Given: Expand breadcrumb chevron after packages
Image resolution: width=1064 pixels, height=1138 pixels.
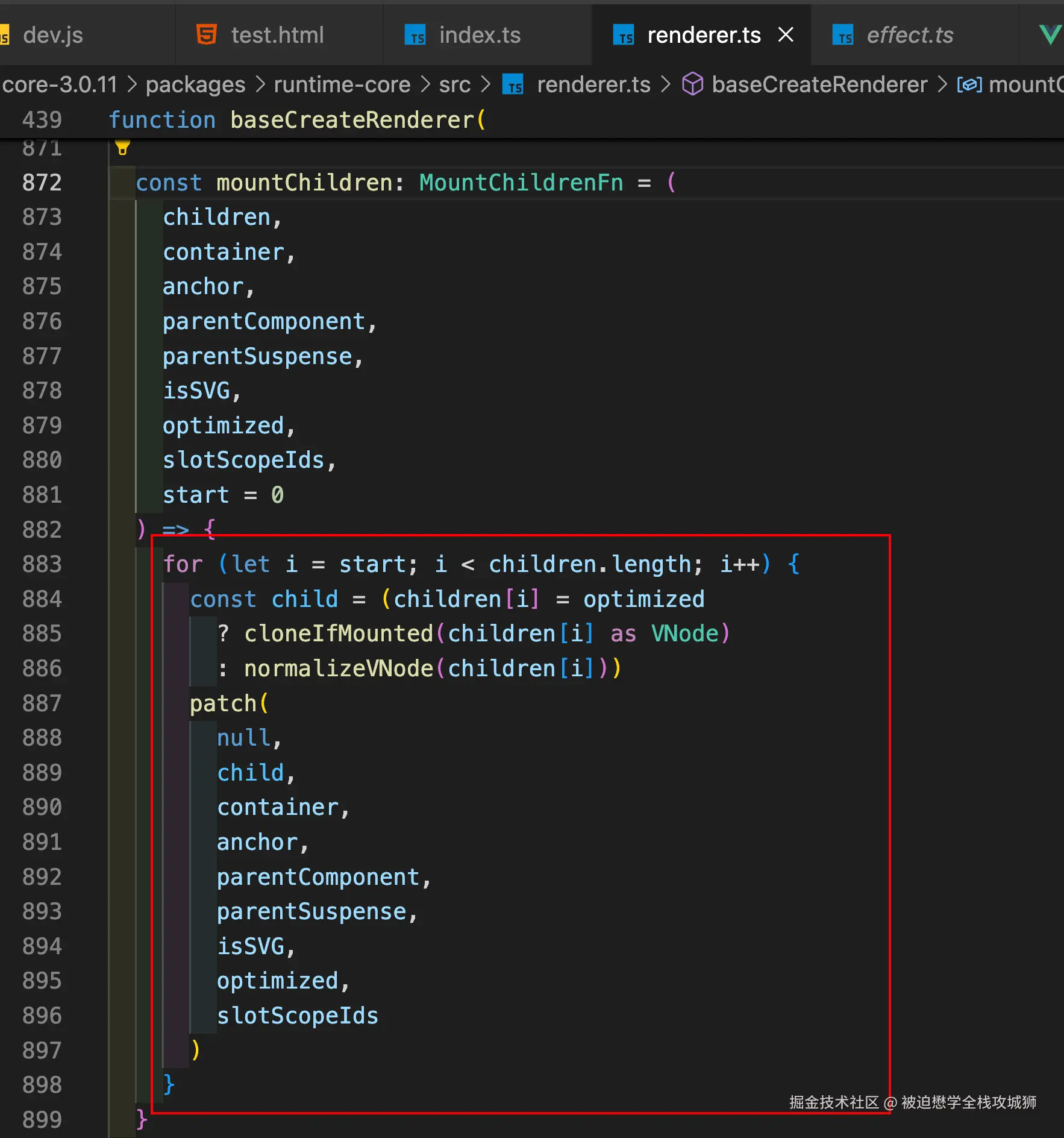Looking at the screenshot, I should tap(260, 84).
